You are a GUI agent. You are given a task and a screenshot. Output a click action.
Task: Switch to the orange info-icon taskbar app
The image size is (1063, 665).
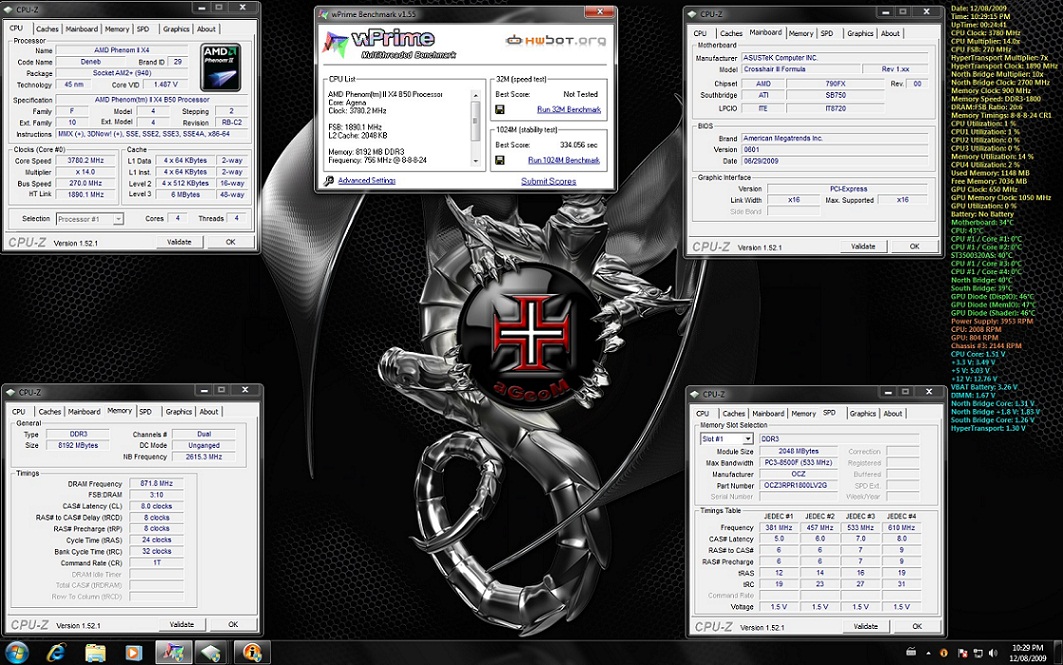click(252, 652)
